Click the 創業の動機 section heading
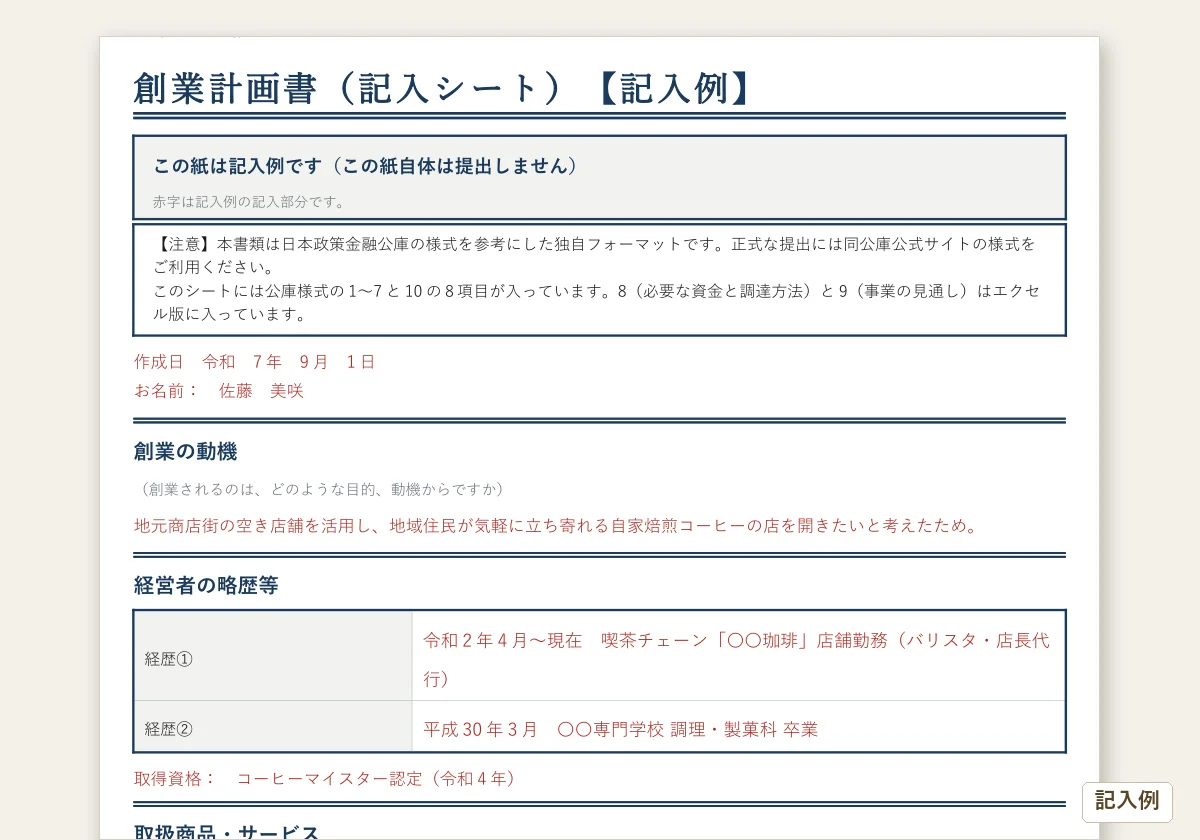 tap(186, 452)
